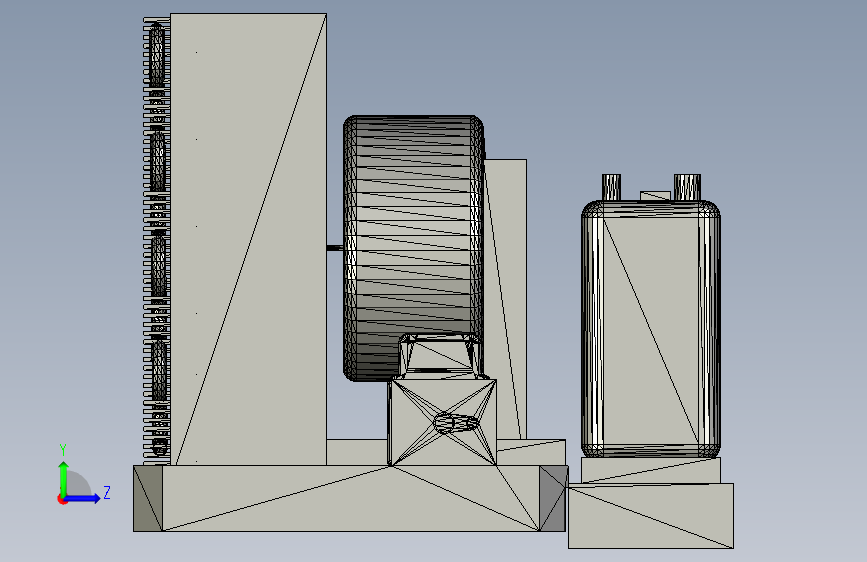Select the tapered bracket atop the small box
This screenshot has width=867, height=562.
click(441, 357)
